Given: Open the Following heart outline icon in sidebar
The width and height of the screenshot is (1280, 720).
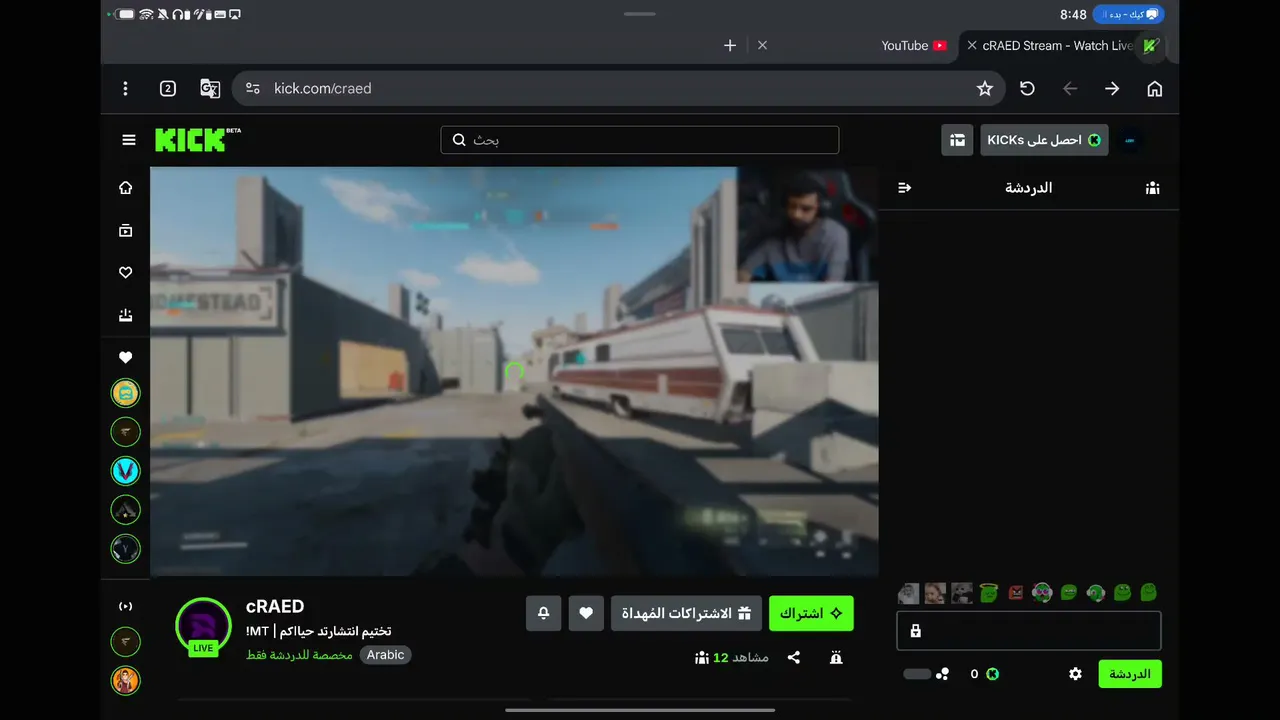Looking at the screenshot, I should (125, 272).
